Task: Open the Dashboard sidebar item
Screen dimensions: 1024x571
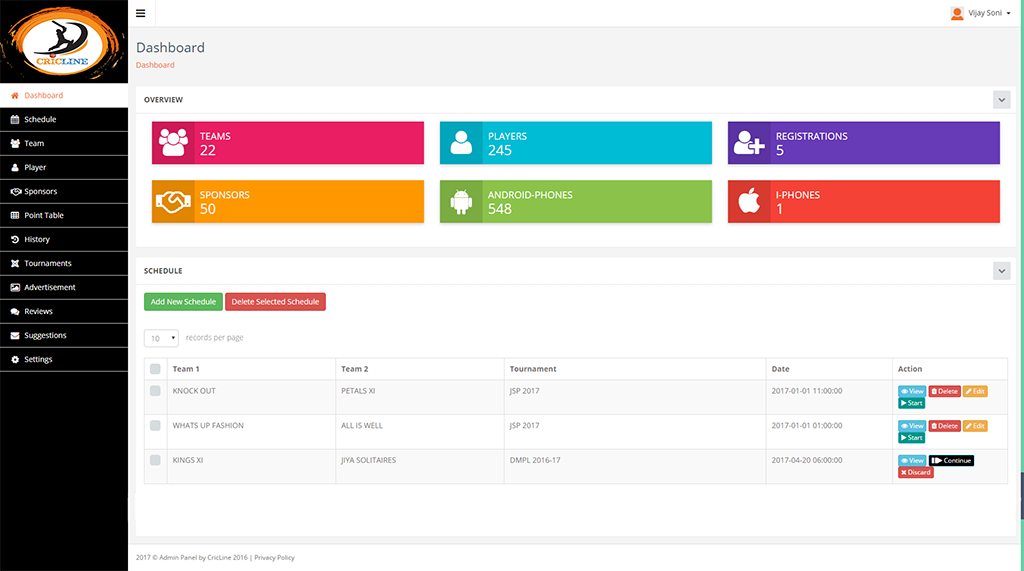Action: (64, 95)
